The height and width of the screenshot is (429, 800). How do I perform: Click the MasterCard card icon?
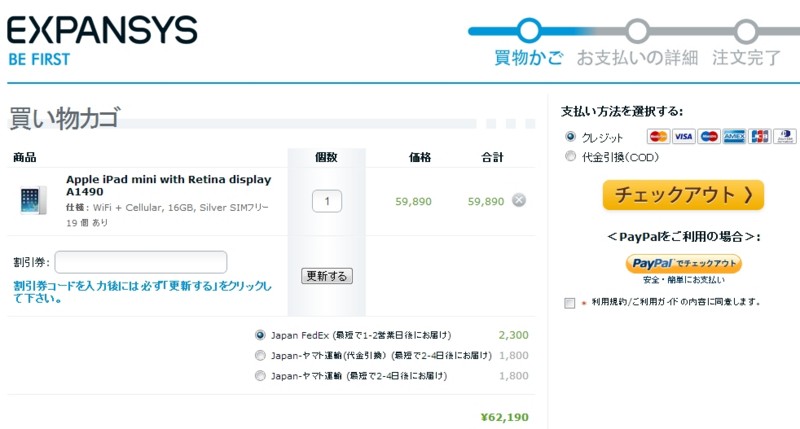click(658, 136)
